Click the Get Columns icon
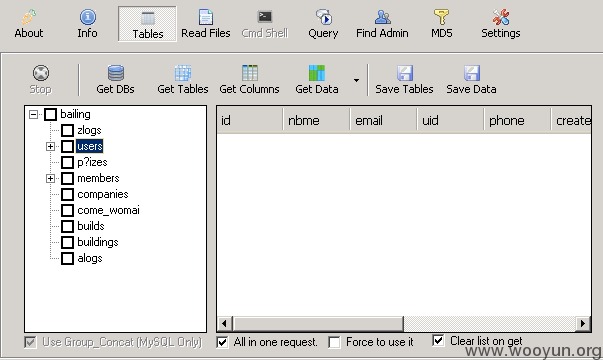Image resolution: width=603 pixels, height=360 pixels. (250, 73)
